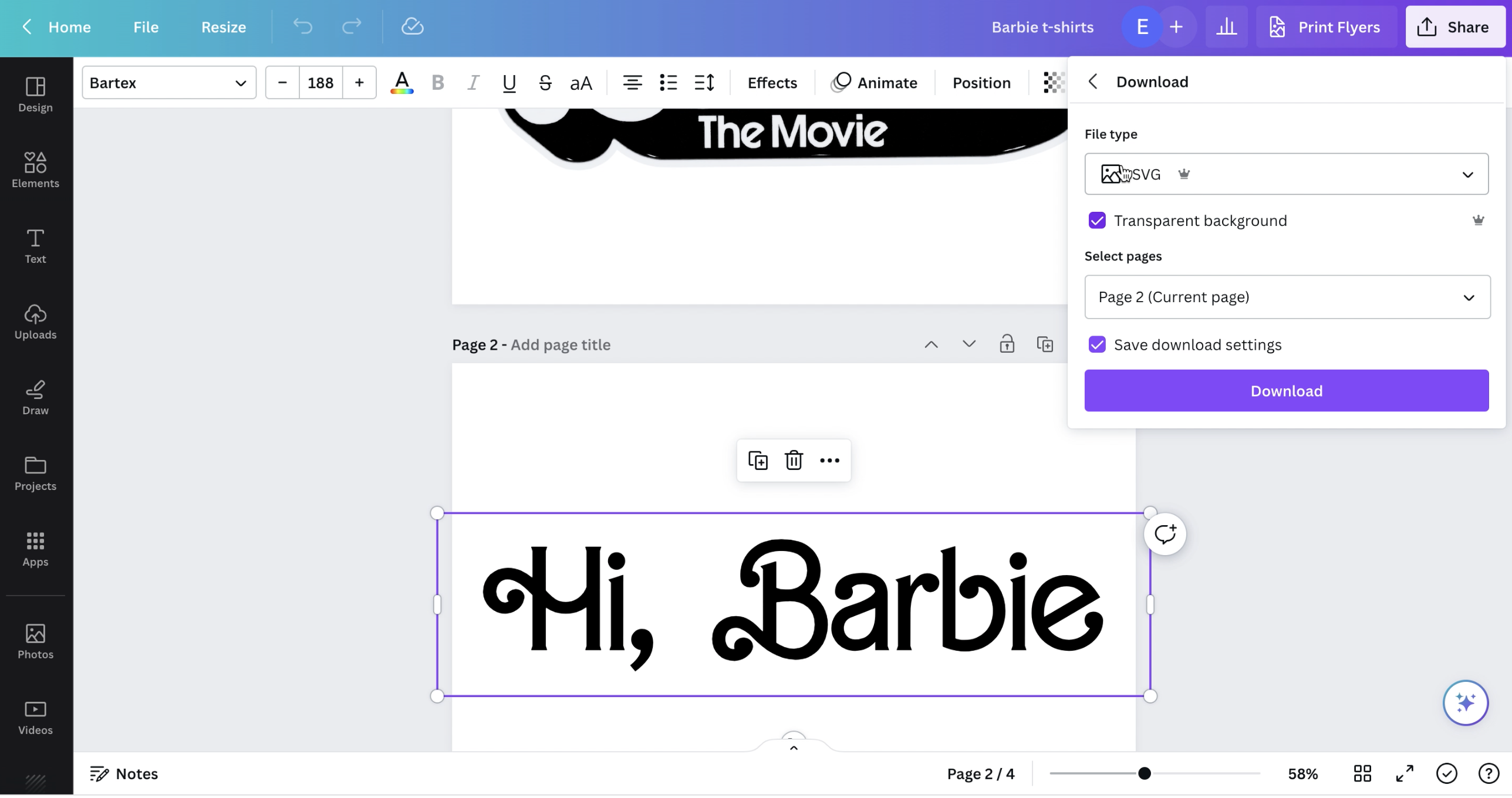Screen dimensions: 1512x798
Task: Open the Elements panel
Action: [35, 170]
